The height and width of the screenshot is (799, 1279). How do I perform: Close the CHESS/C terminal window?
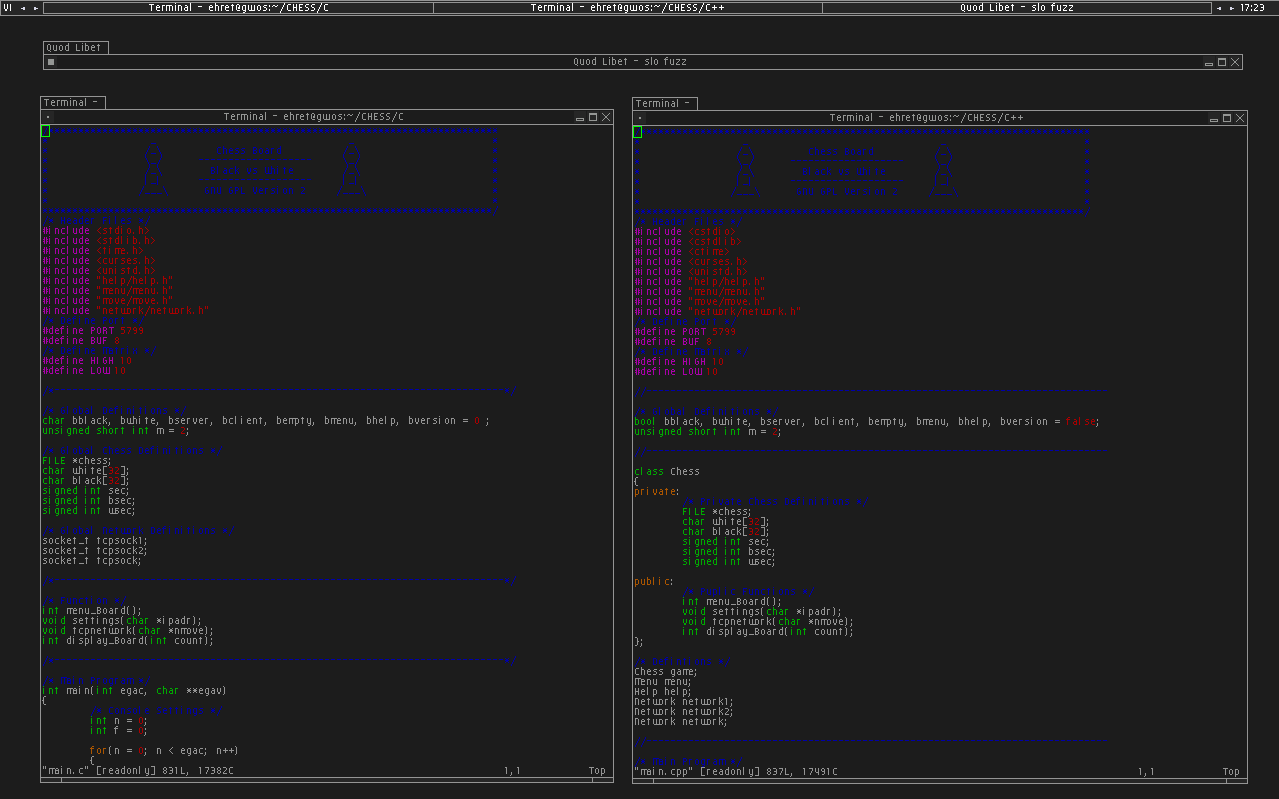[606, 117]
